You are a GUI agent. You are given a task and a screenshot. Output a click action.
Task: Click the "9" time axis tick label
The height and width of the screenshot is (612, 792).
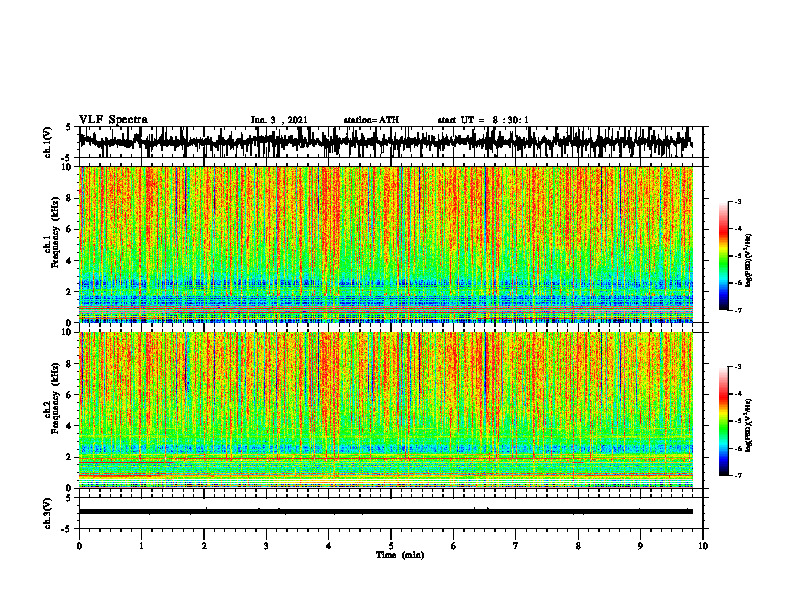click(640, 546)
